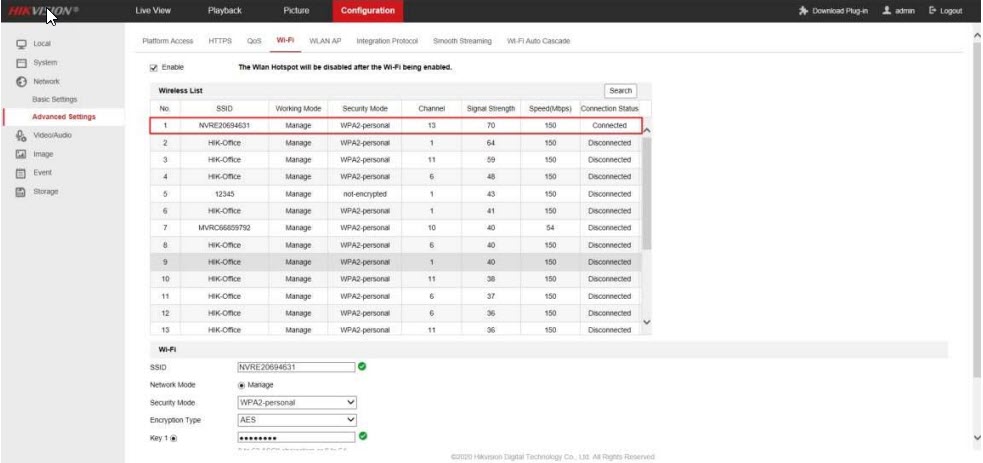Click the Logout icon in header
983x463 pixels.
coord(933,11)
